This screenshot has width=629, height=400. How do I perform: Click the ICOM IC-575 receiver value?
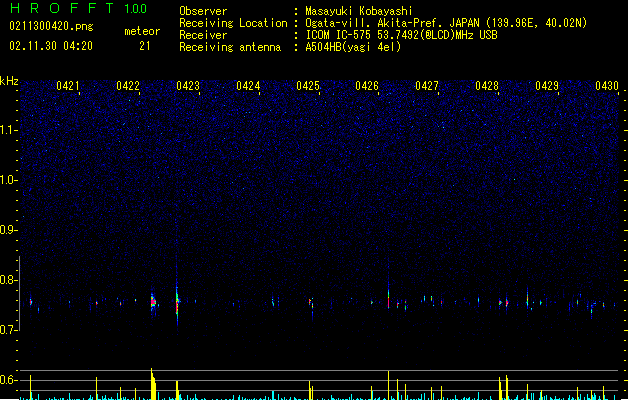pyautogui.click(x=401, y=35)
